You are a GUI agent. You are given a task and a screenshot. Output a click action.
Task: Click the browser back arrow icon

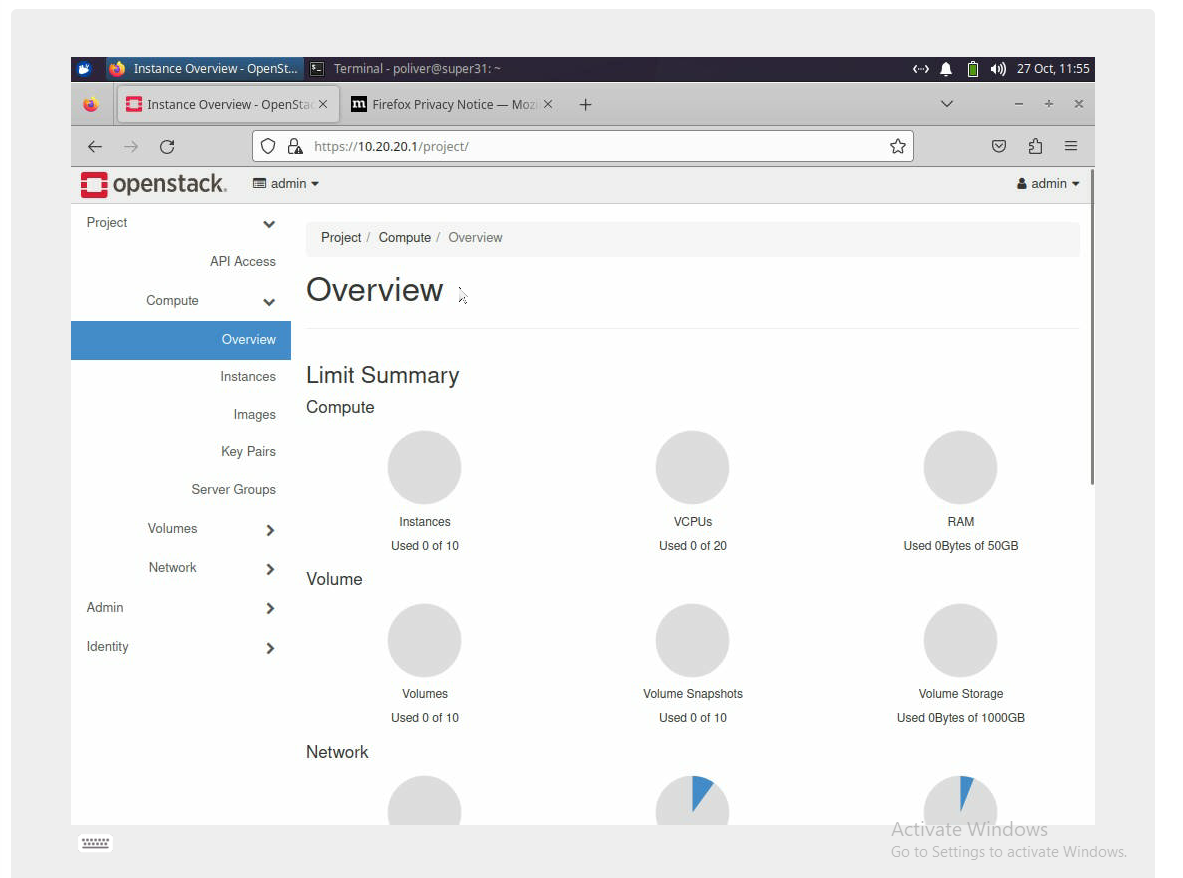click(x=95, y=147)
